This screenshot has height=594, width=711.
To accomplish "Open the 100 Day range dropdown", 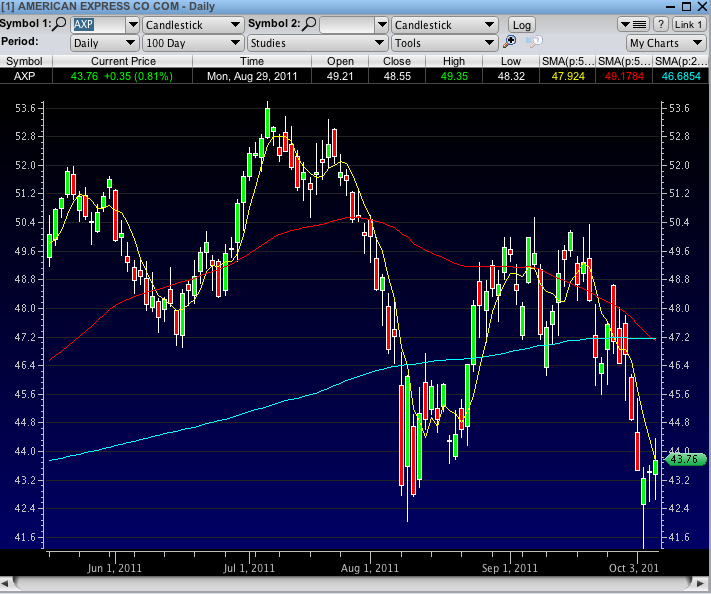I will point(193,43).
